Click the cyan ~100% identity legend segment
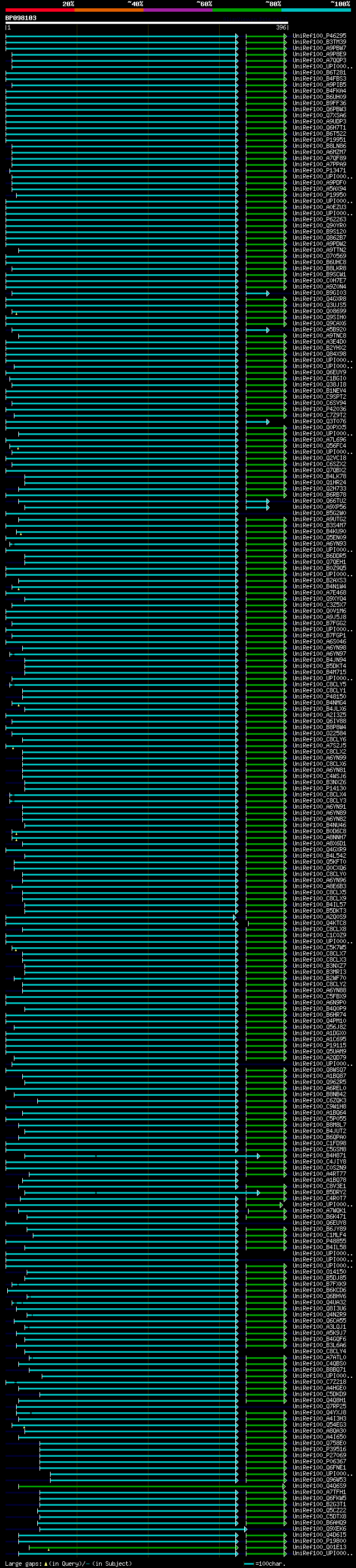This screenshot has height=1568, width=356. coord(316,10)
